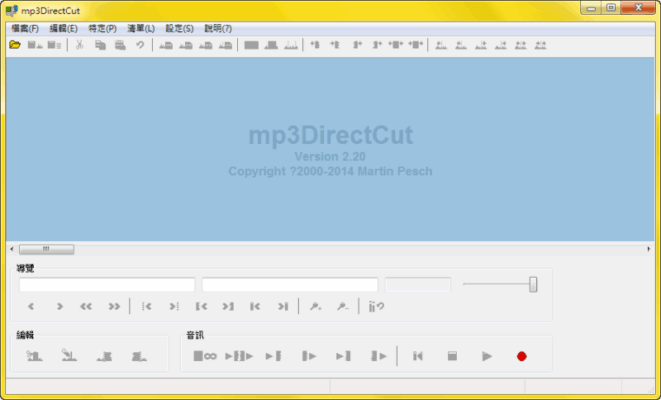Click the yellow open-folder toolbar icon

tap(15, 45)
